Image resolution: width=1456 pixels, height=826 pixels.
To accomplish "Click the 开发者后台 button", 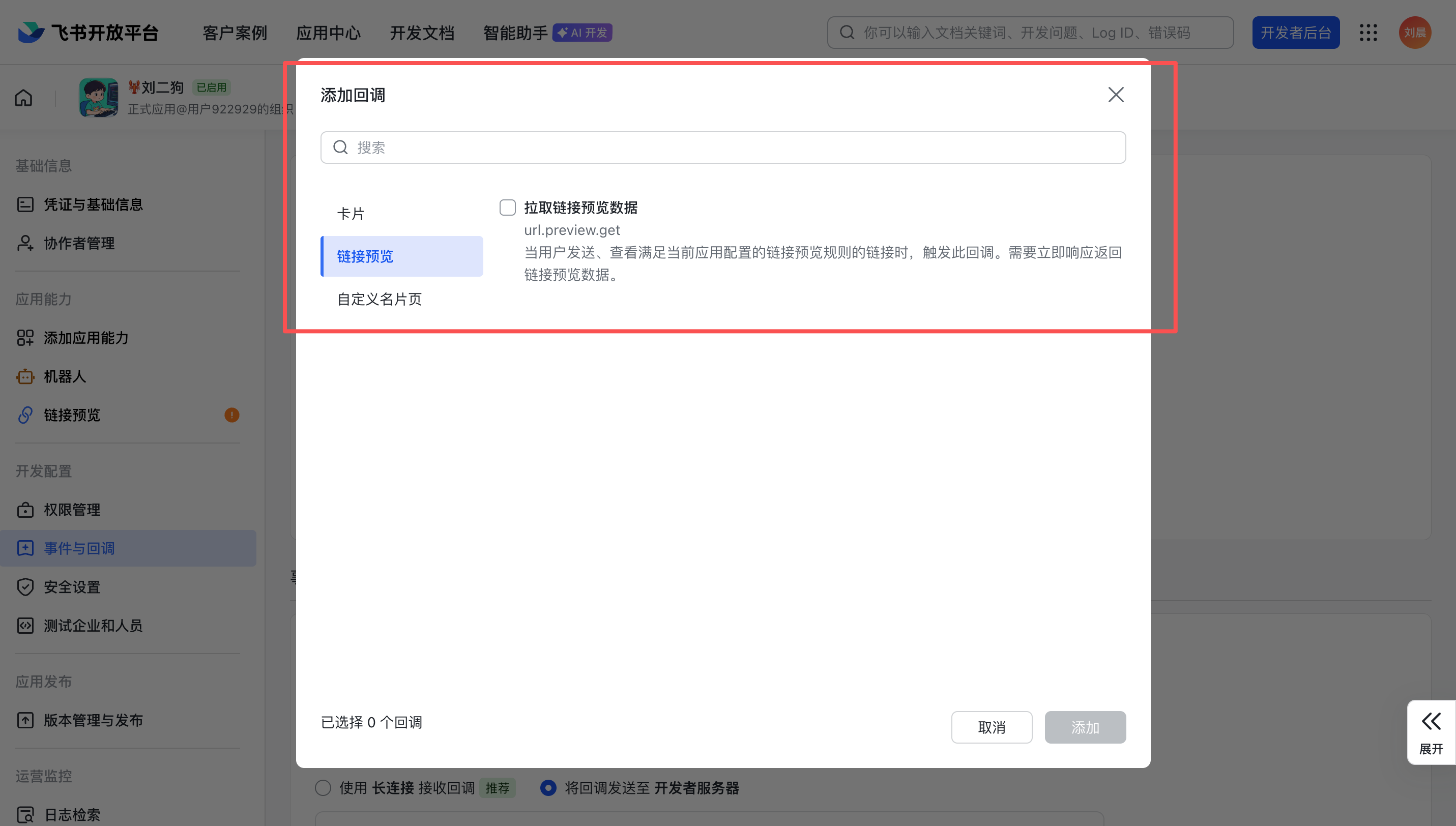I will pyautogui.click(x=1295, y=33).
